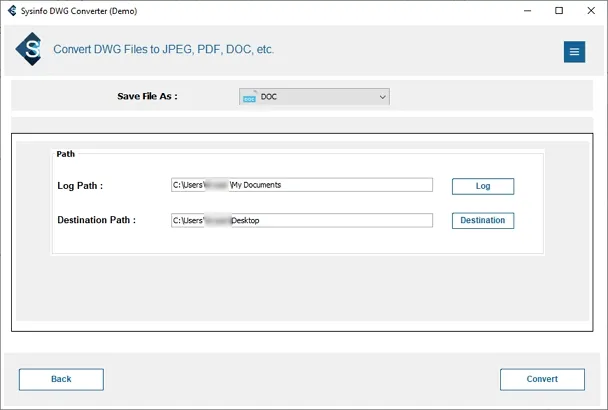Click the "Destination Path :" label

[96, 220]
